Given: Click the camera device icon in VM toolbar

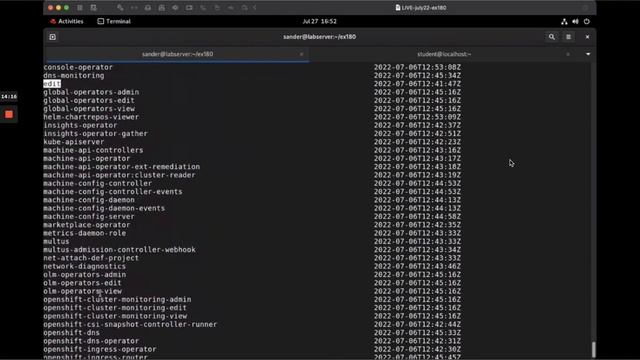Looking at the screenshot, I should [189, 8].
